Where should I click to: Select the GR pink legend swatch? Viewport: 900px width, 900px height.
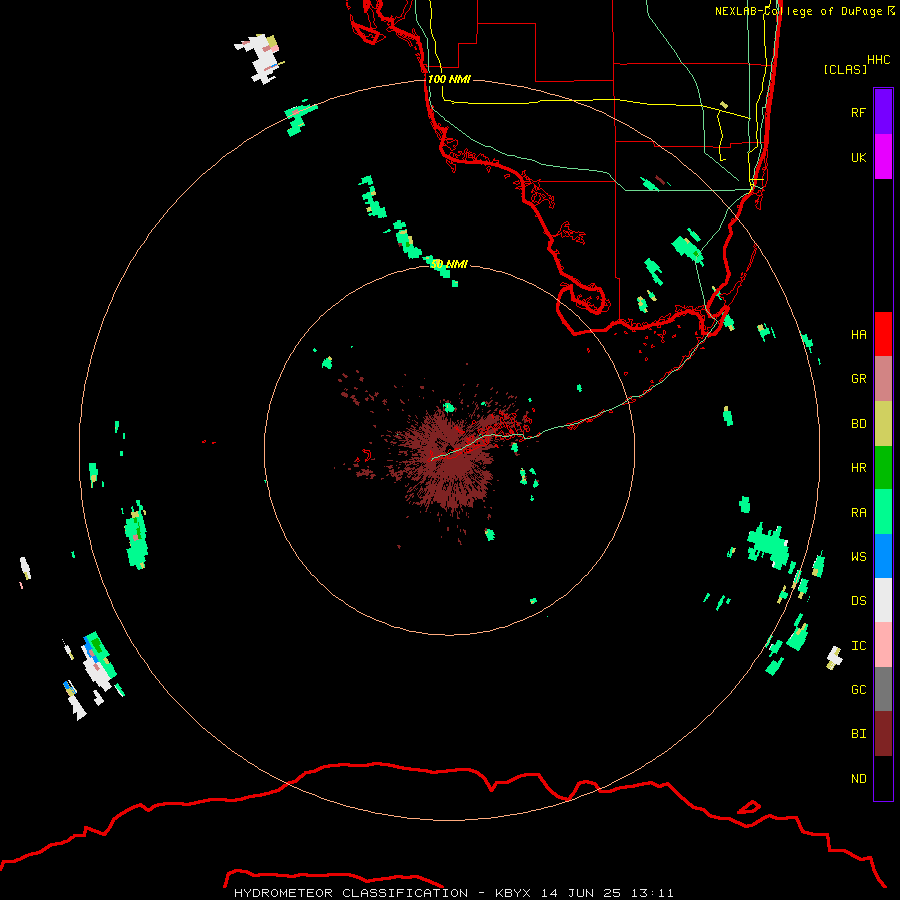point(883,379)
